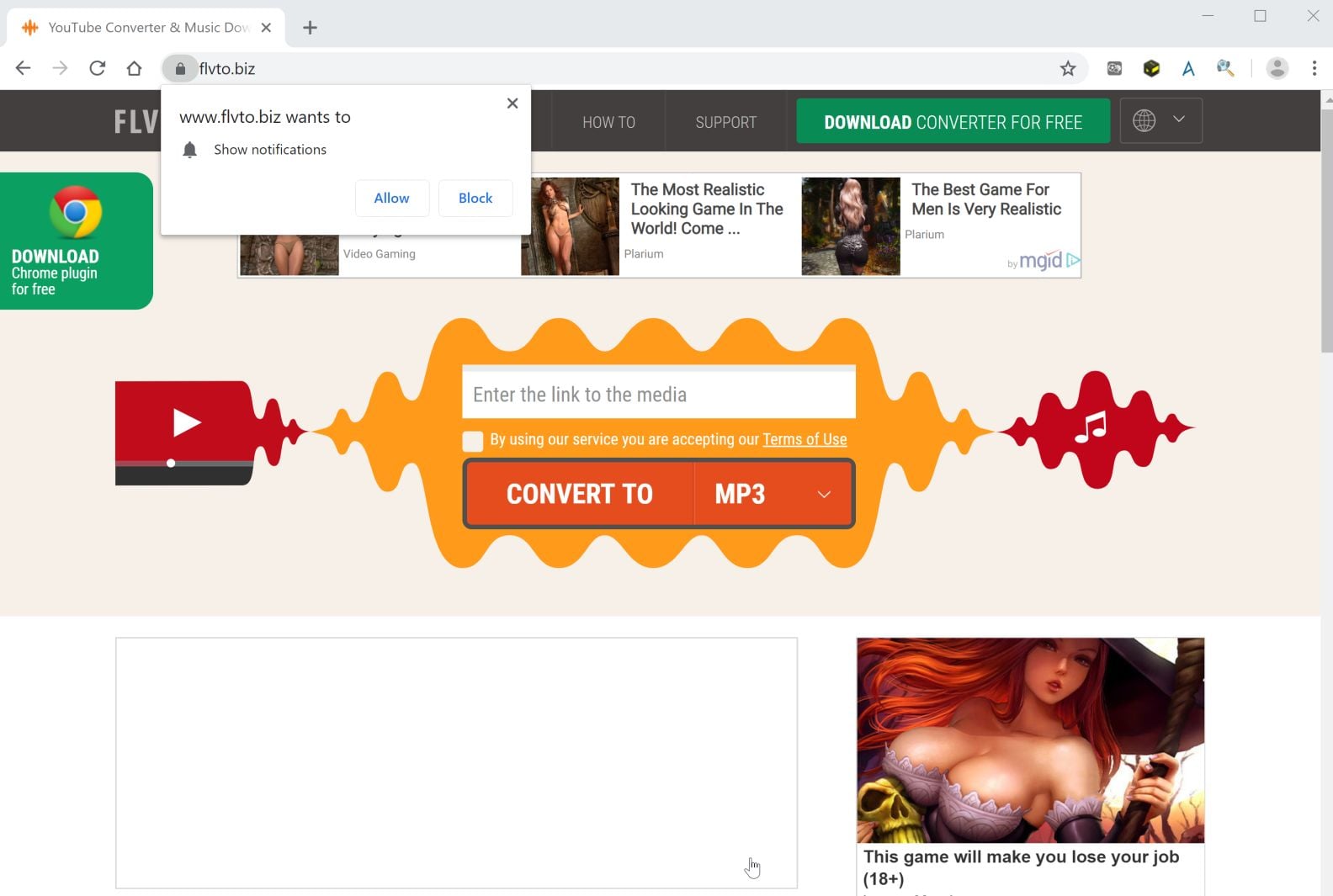Click the address bar showing flvto.biz
Screen dimensions: 1333x896
click(x=623, y=68)
